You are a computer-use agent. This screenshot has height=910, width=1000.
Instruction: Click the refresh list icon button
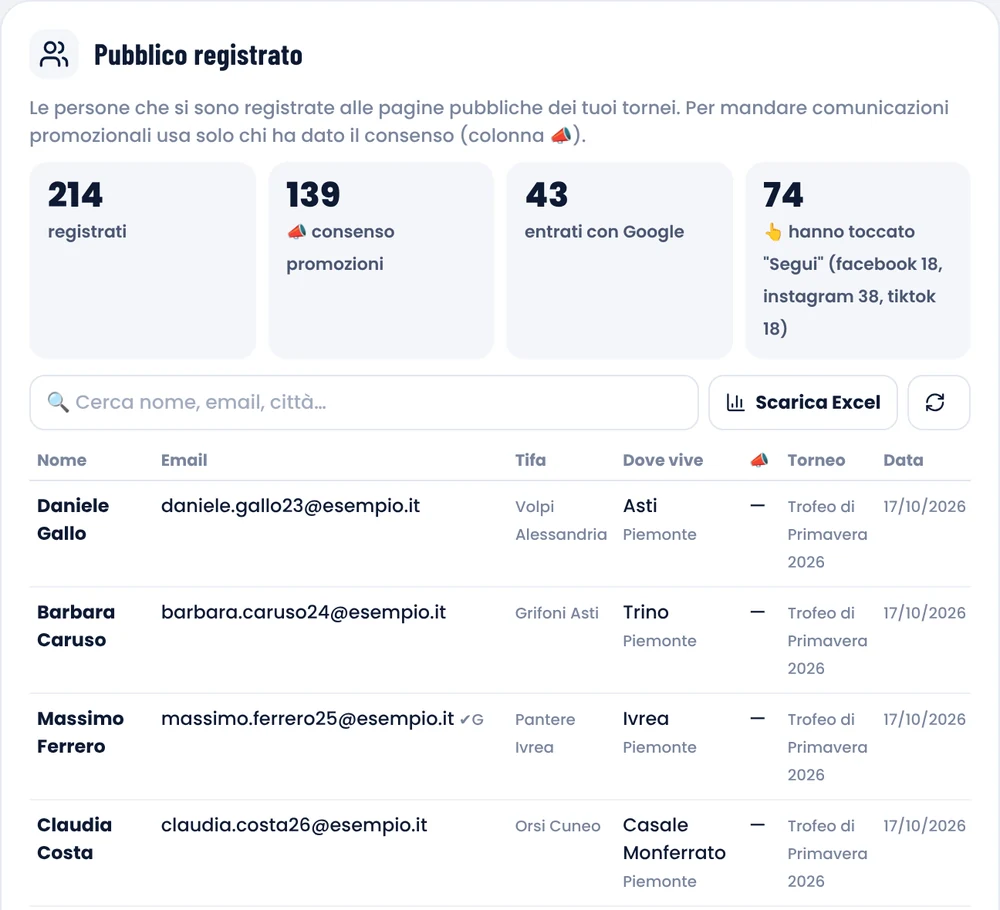(x=938, y=402)
